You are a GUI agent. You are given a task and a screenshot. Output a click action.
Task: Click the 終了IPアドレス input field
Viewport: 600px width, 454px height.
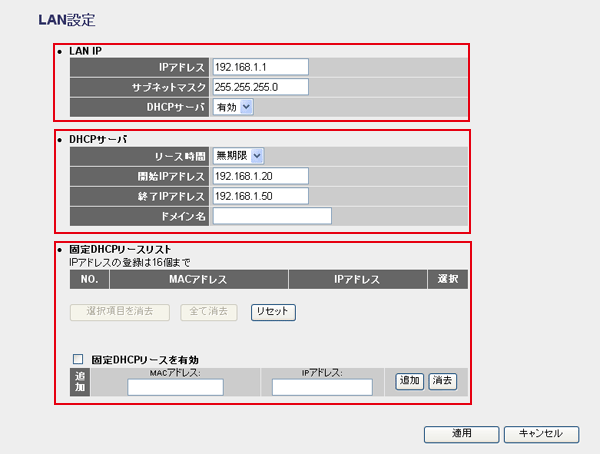[261, 196]
